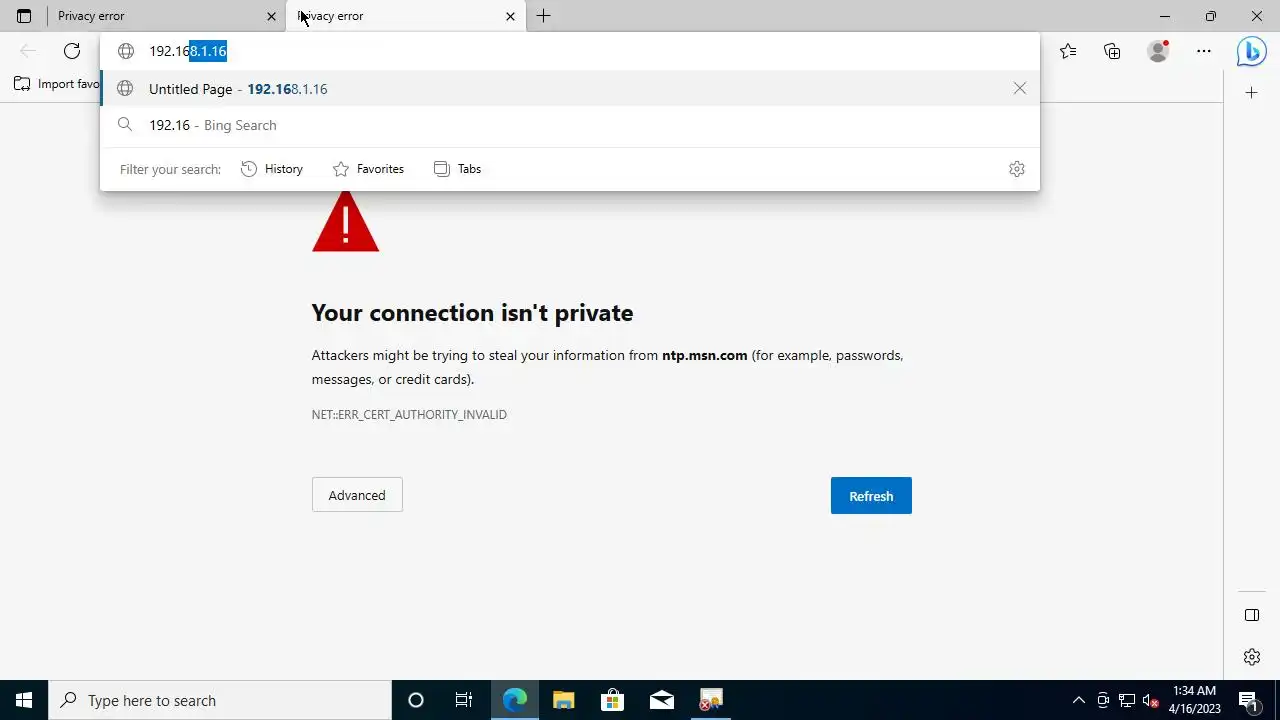Open clock showing 1:34 AM
Viewport: 1280px width, 720px height.
coord(1194,700)
